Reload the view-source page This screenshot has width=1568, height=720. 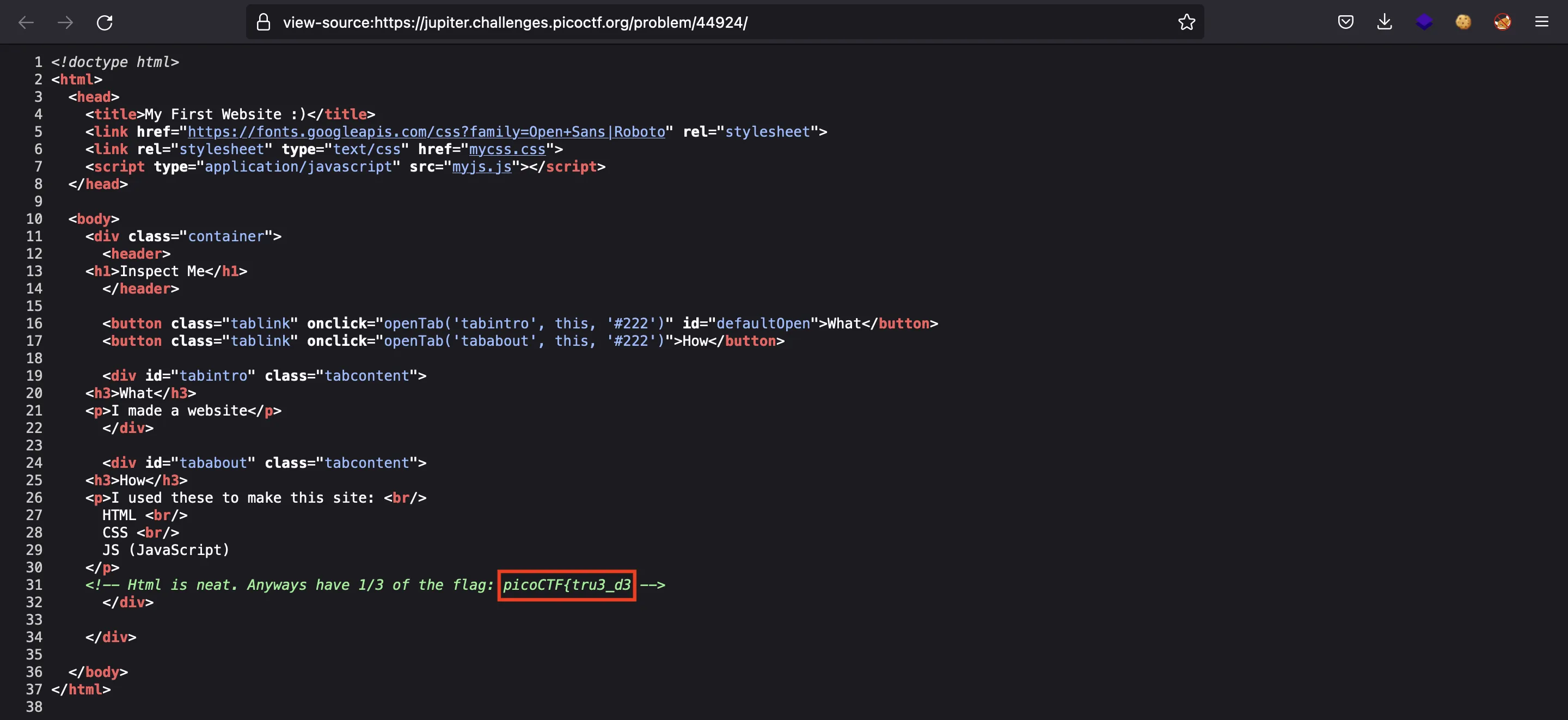(x=105, y=22)
